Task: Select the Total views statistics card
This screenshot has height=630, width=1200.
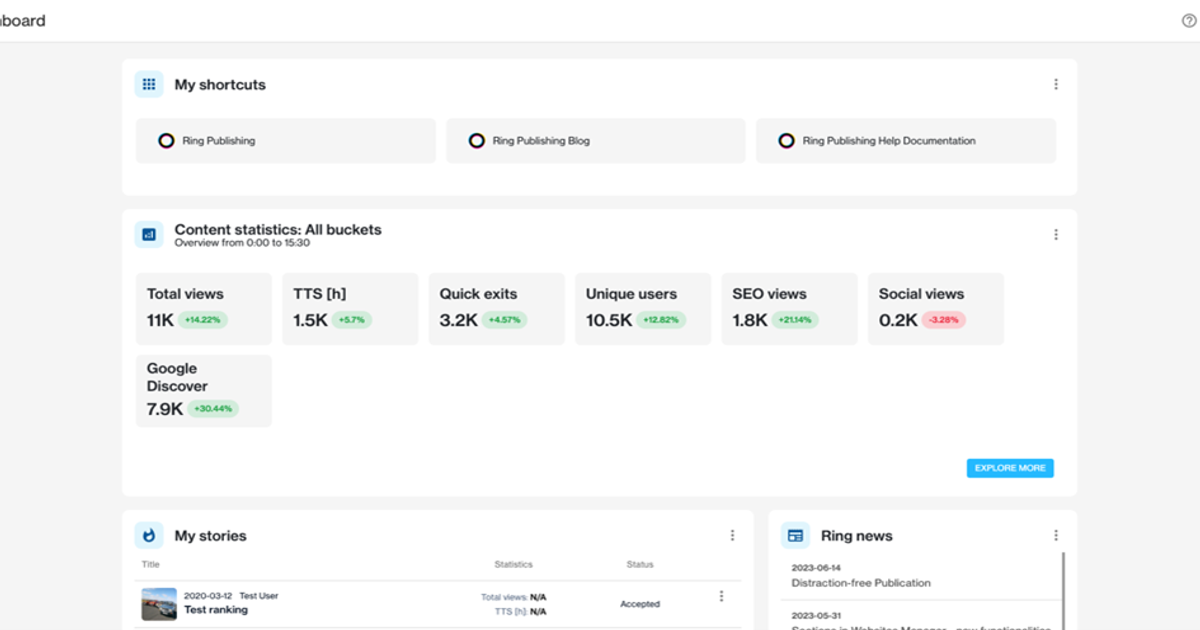Action: pyautogui.click(x=203, y=308)
